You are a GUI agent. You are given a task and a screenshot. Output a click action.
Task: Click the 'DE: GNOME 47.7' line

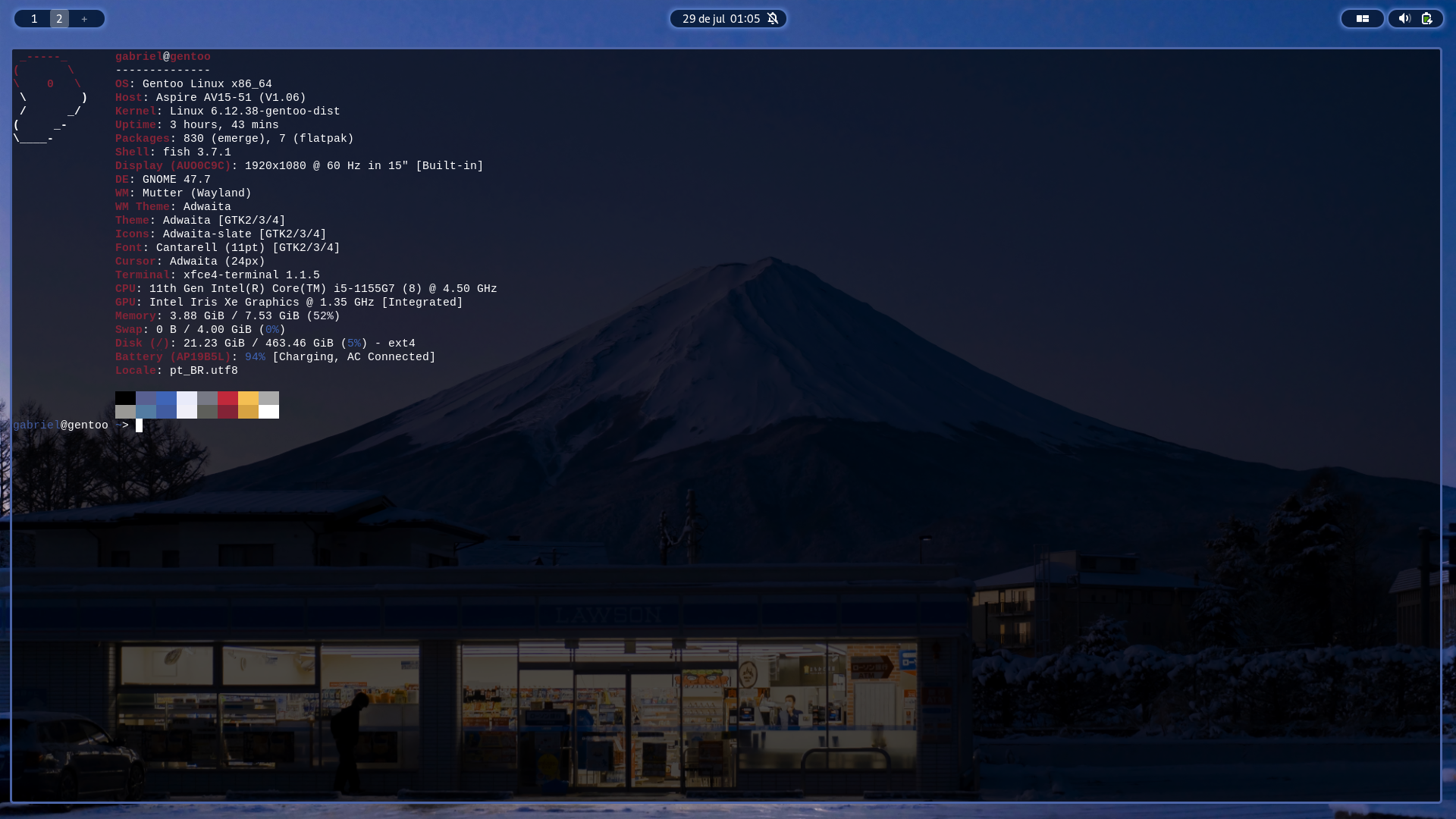click(163, 180)
